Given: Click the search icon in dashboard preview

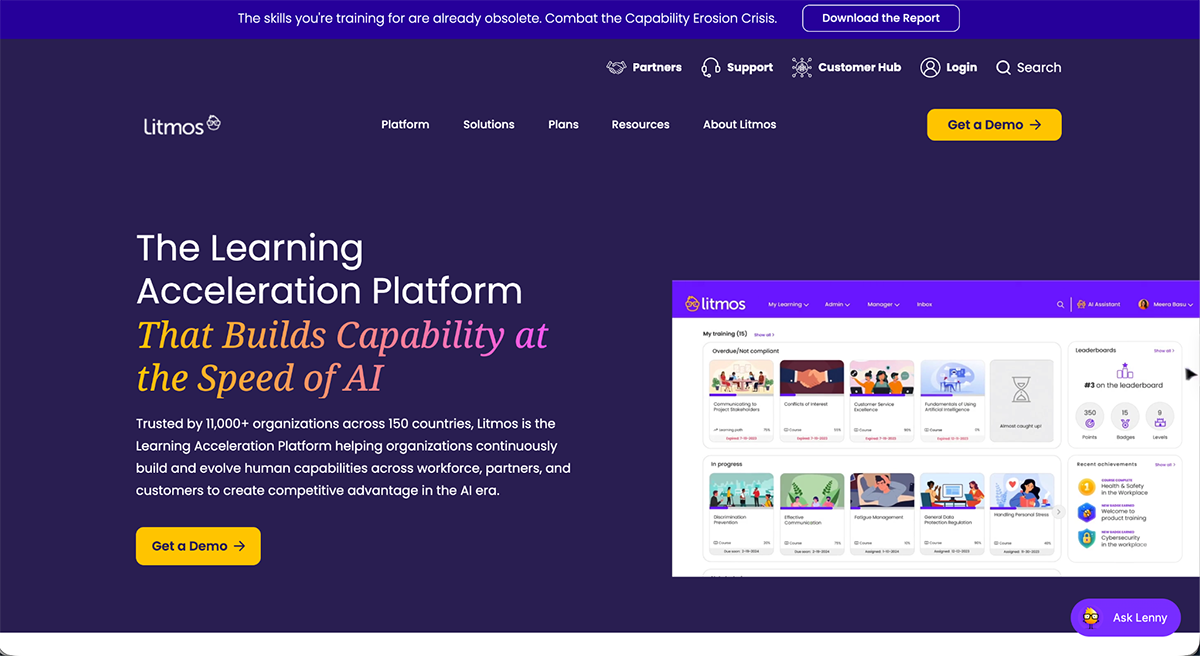Looking at the screenshot, I should point(1061,304).
